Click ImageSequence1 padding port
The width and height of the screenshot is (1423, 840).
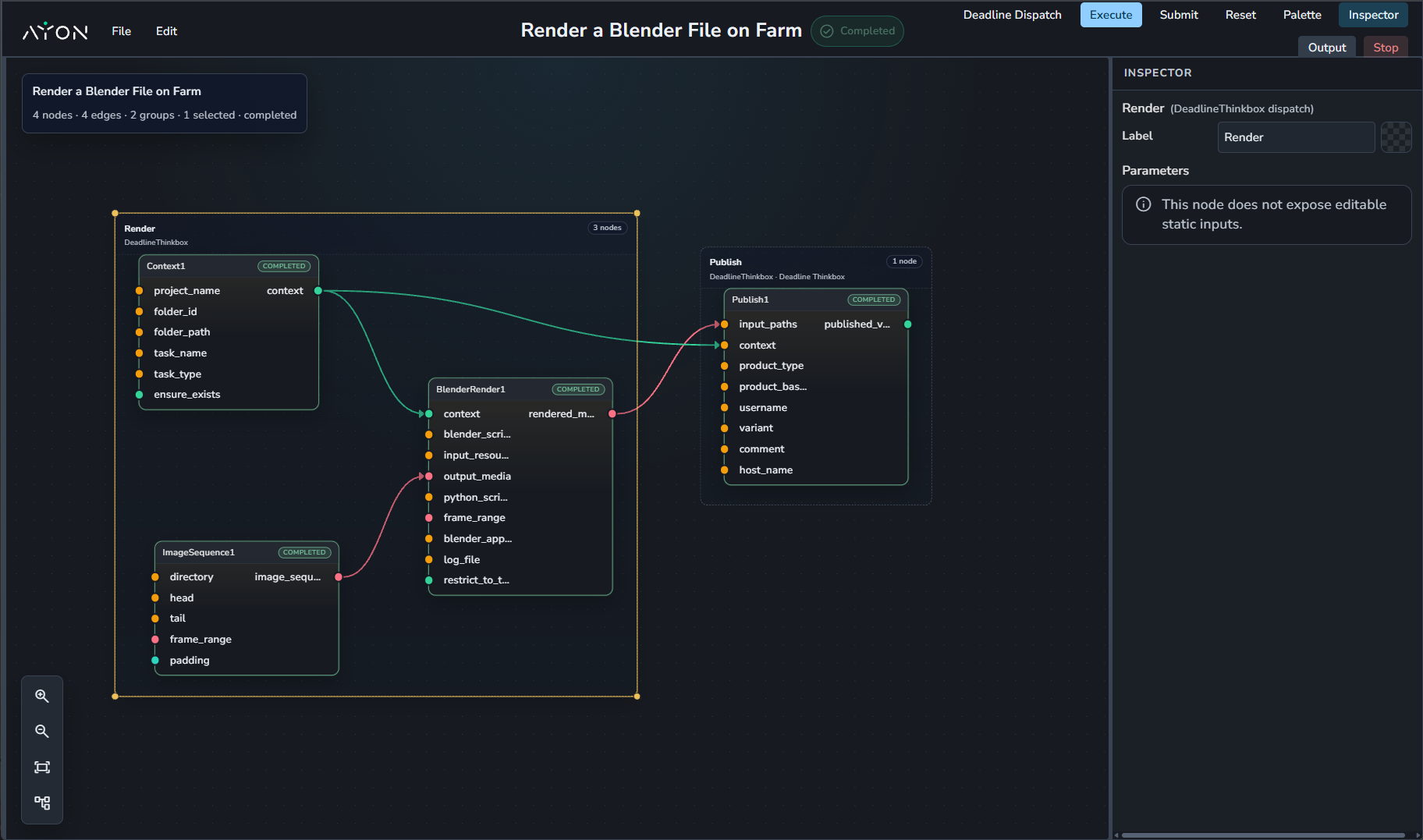coord(155,661)
